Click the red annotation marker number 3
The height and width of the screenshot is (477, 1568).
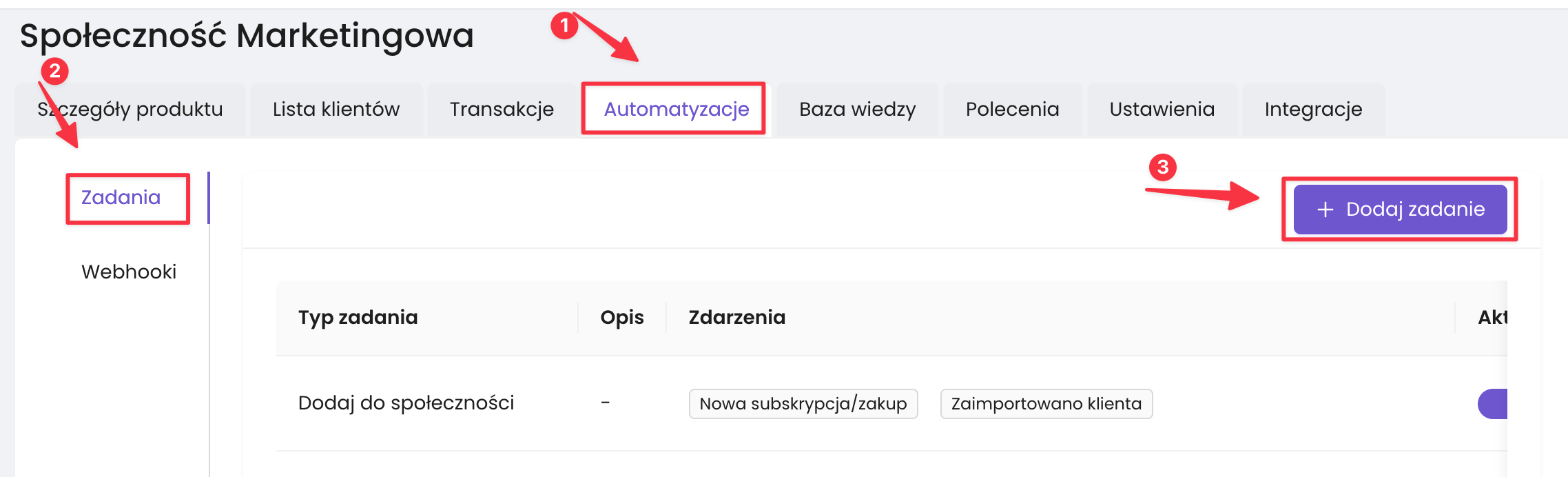point(1162,167)
